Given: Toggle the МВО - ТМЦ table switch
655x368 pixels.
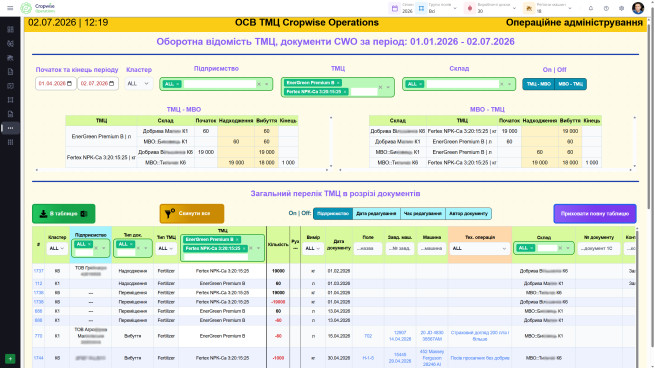Looking at the screenshot, I should 570,84.
